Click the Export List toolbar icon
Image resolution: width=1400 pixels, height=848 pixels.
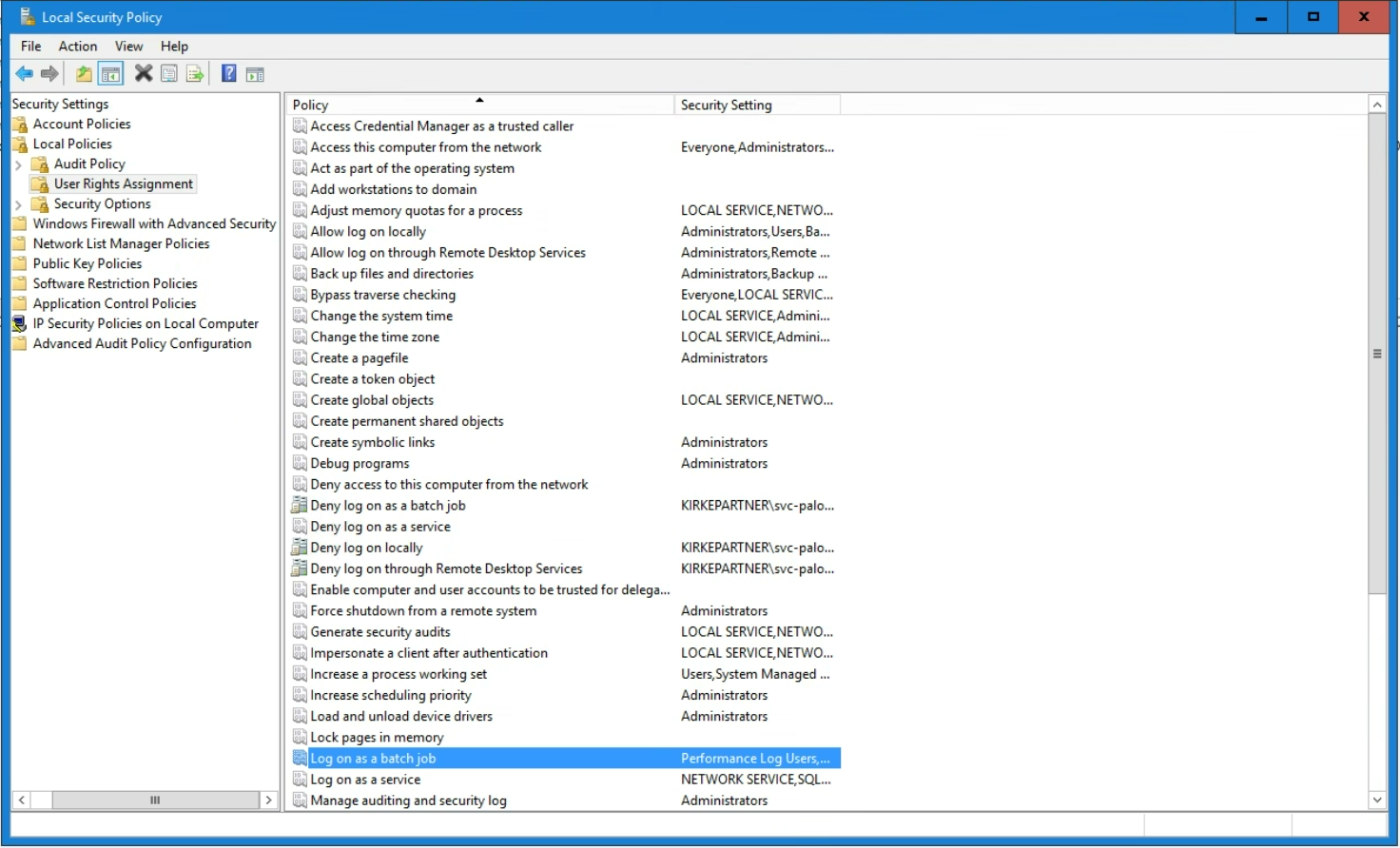pos(195,74)
